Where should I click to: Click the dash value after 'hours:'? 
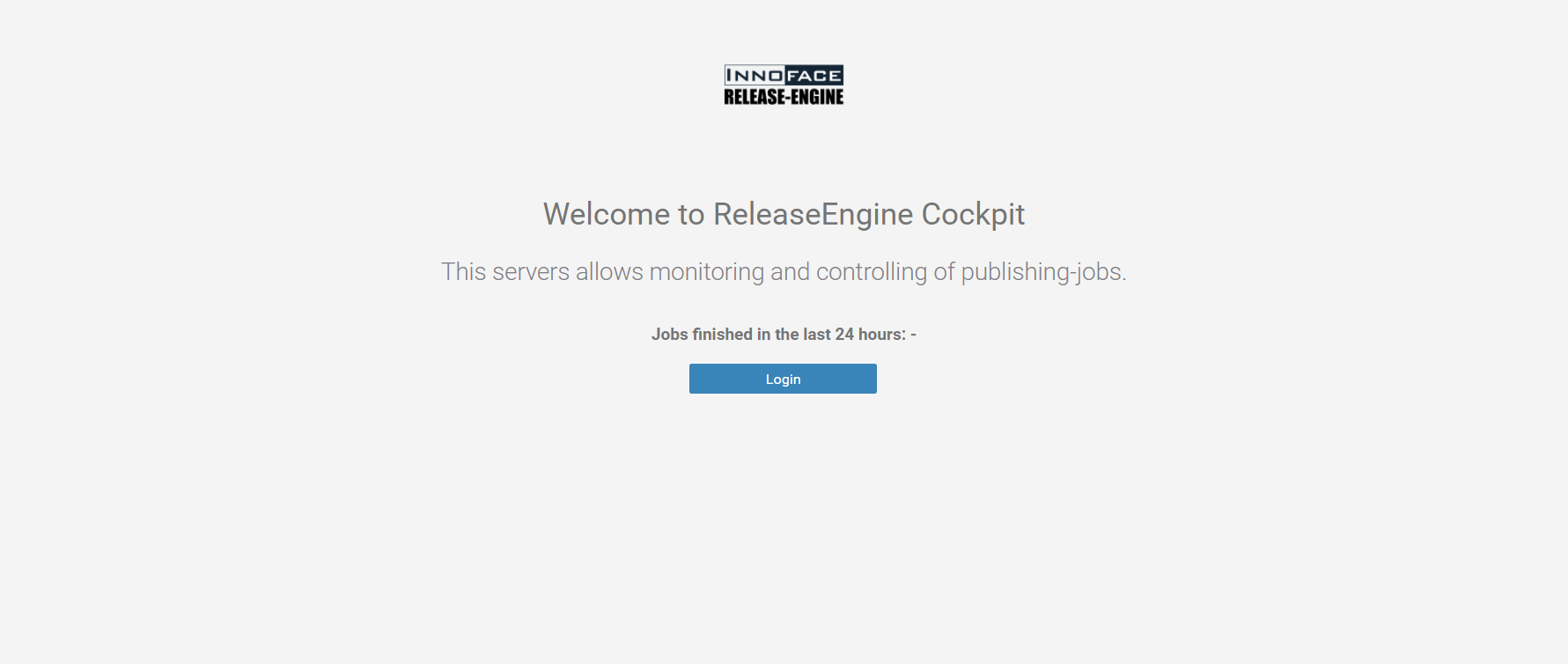click(914, 335)
